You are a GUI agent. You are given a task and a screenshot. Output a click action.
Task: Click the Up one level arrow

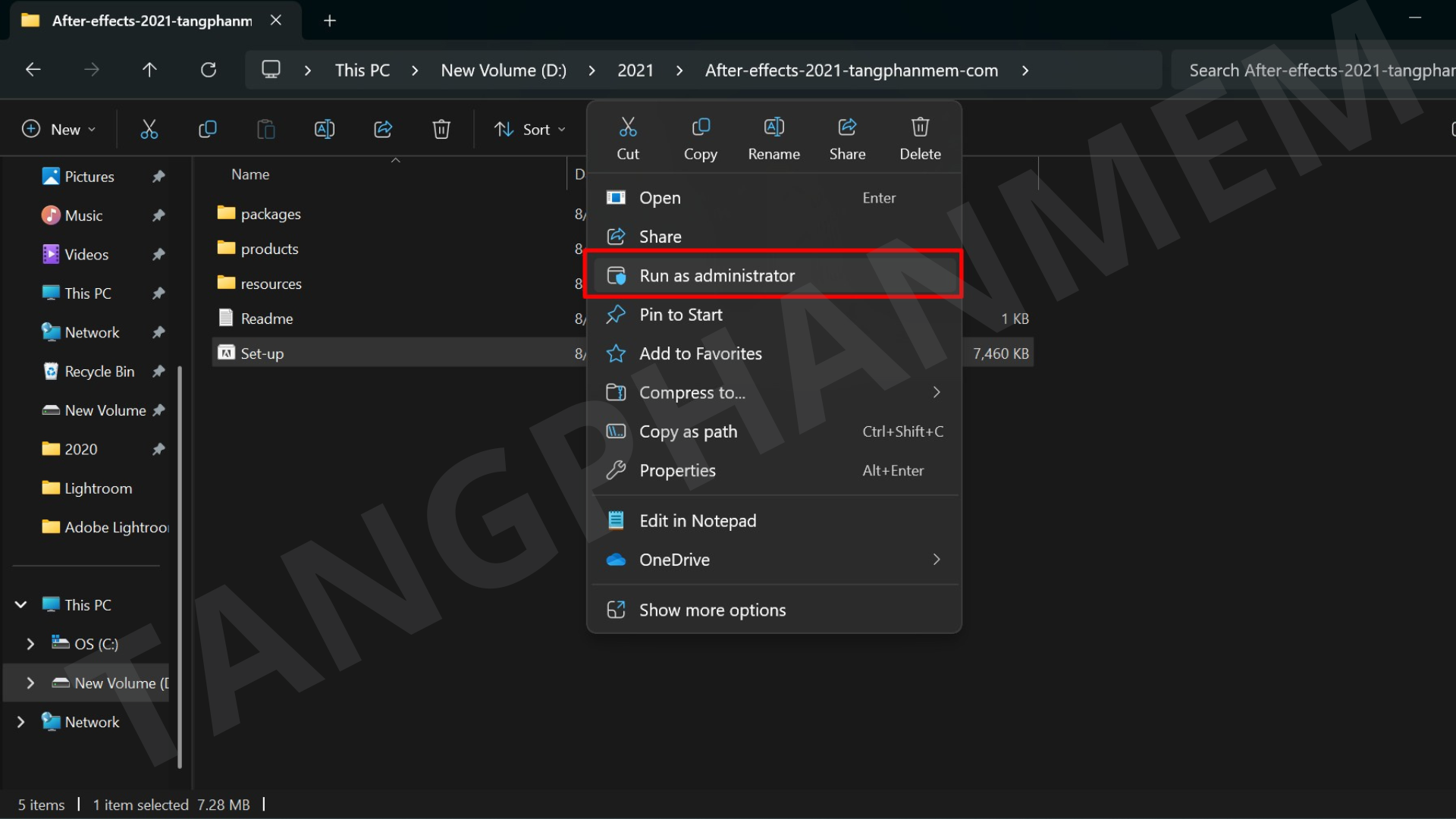149,71
